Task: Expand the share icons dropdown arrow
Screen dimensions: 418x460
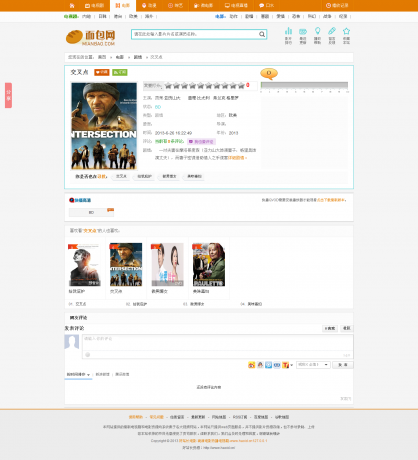Action: [x=292, y=365]
